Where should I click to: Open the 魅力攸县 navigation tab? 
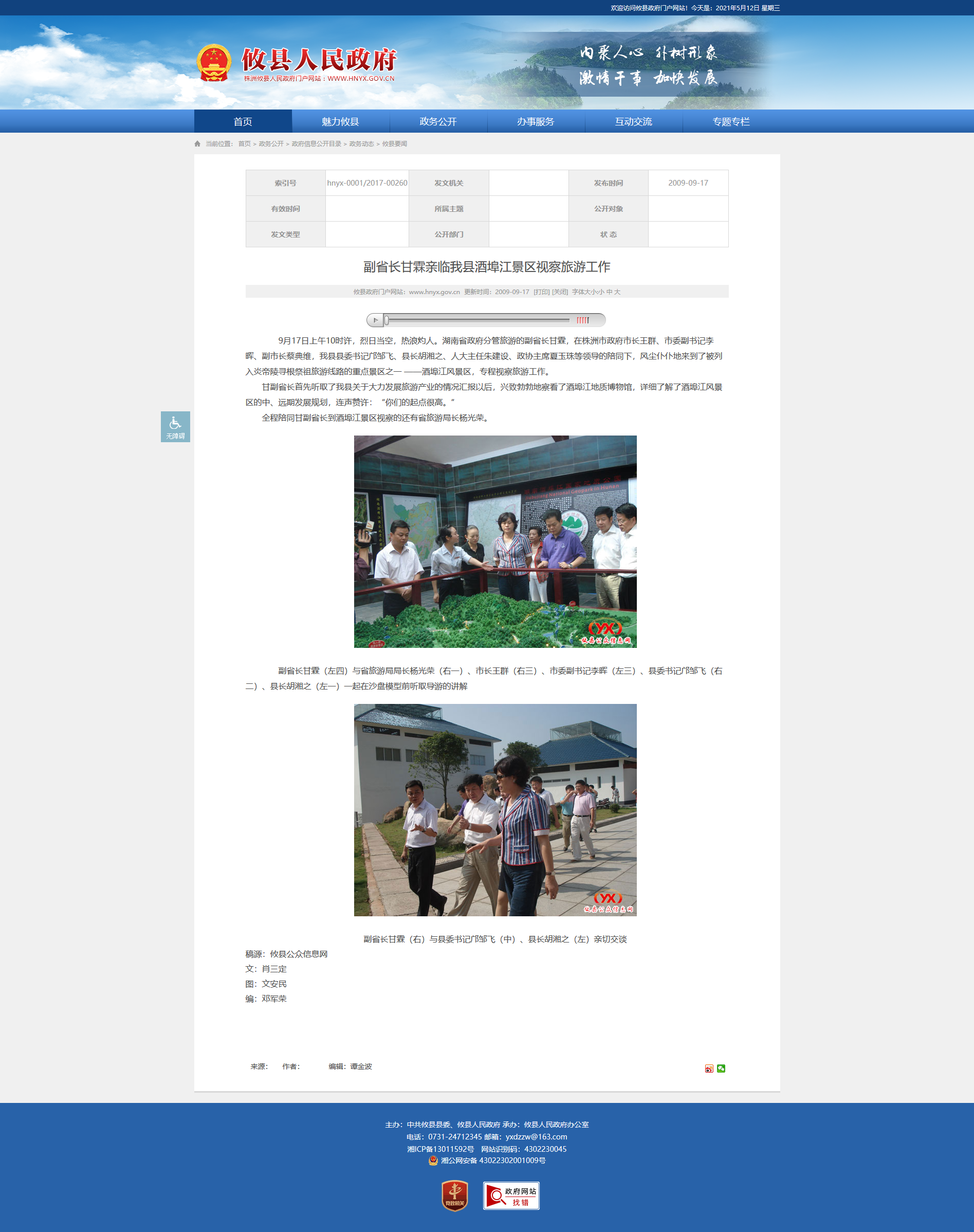340,121
